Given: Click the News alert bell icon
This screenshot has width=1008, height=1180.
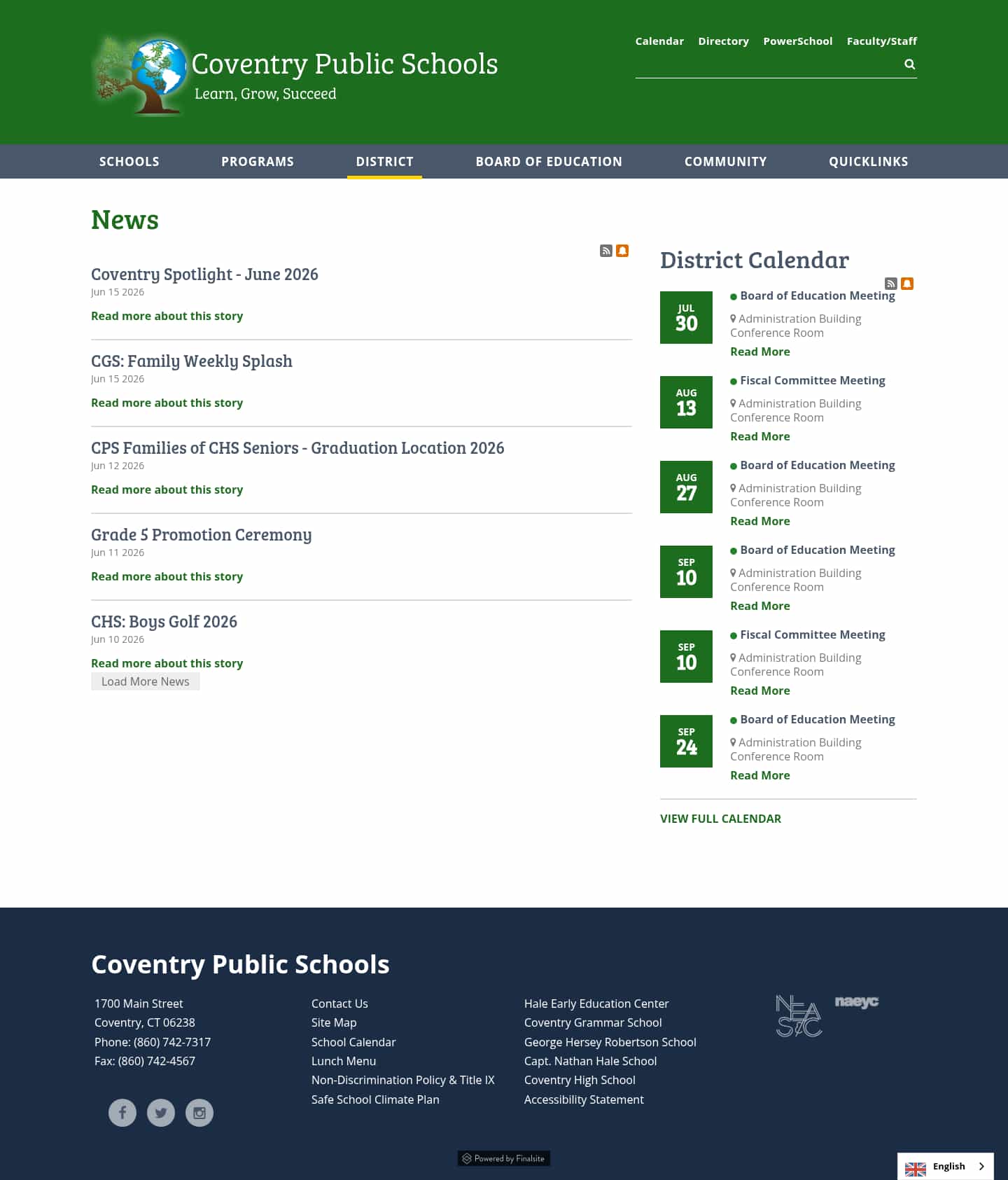Looking at the screenshot, I should [622, 251].
